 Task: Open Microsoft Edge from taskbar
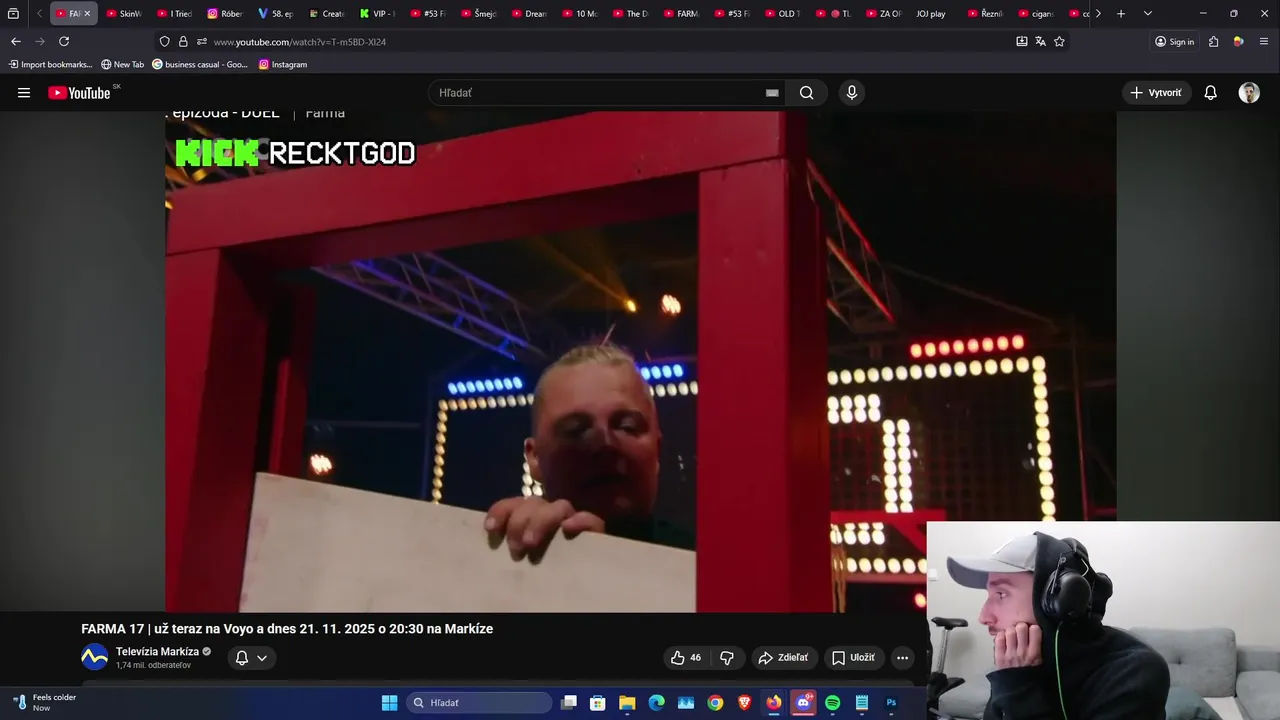point(656,703)
